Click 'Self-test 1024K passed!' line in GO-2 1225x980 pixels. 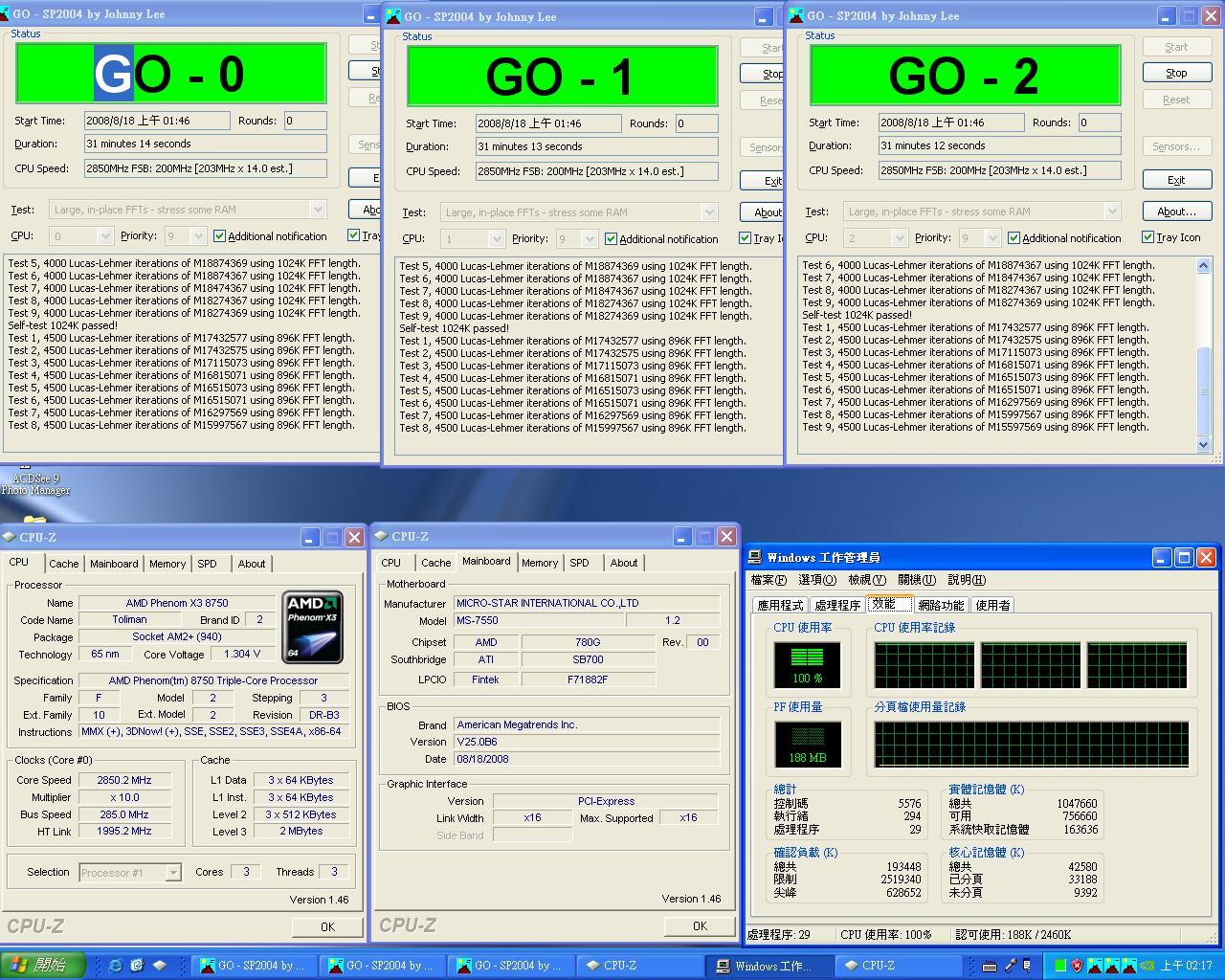[857, 315]
